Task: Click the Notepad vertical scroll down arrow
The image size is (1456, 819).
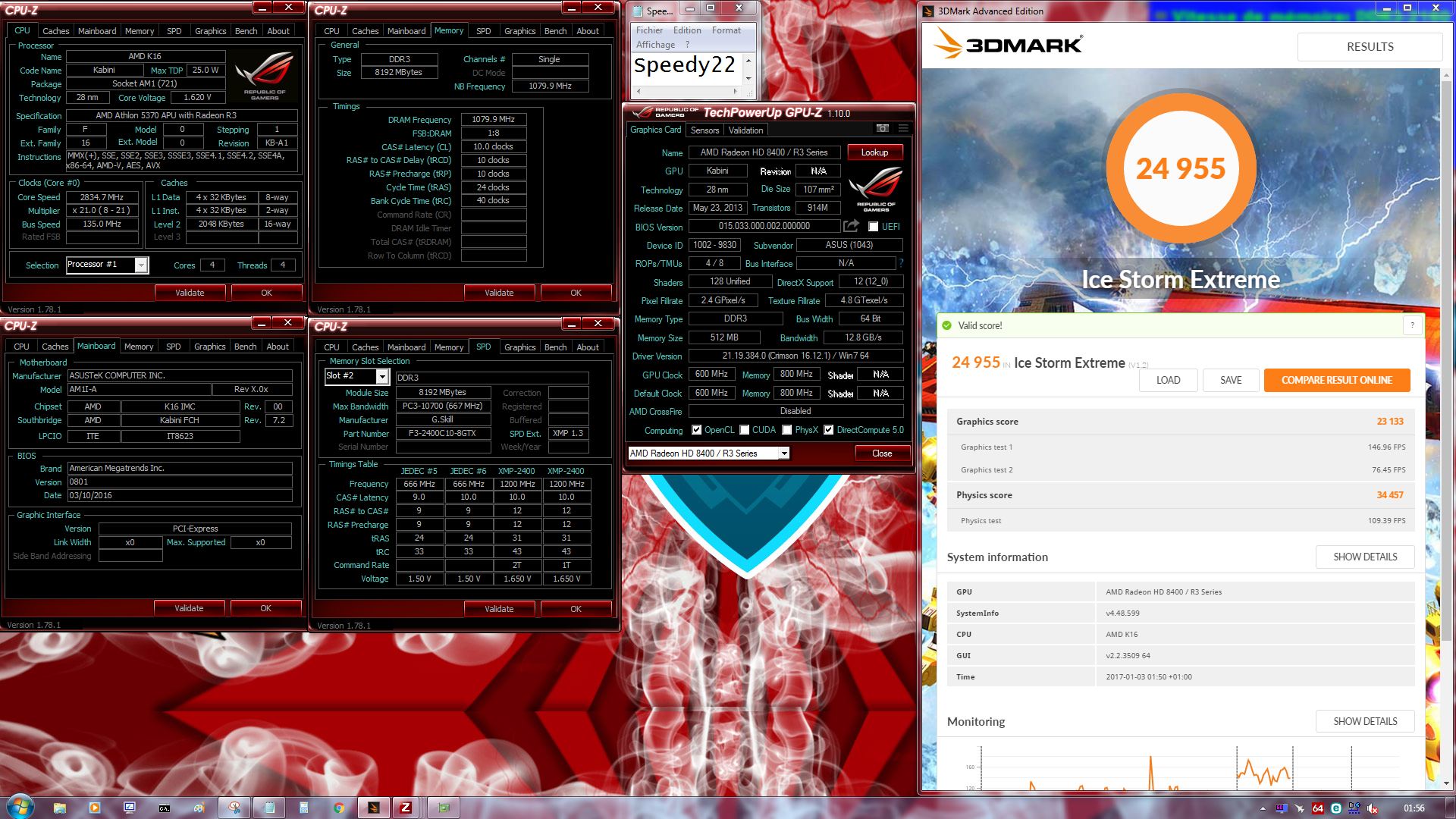Action: tap(748, 78)
